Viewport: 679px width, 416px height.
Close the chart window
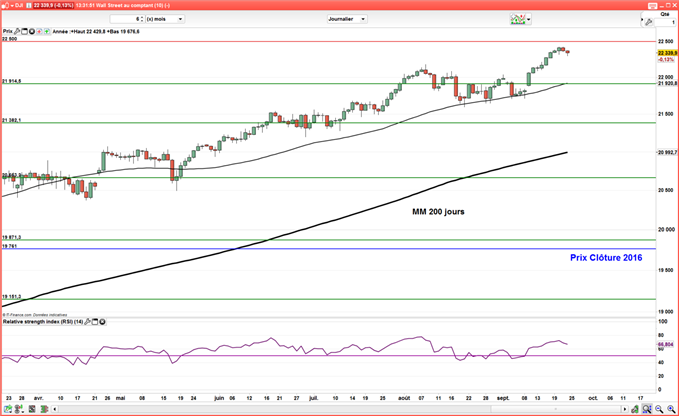[x=674, y=5]
